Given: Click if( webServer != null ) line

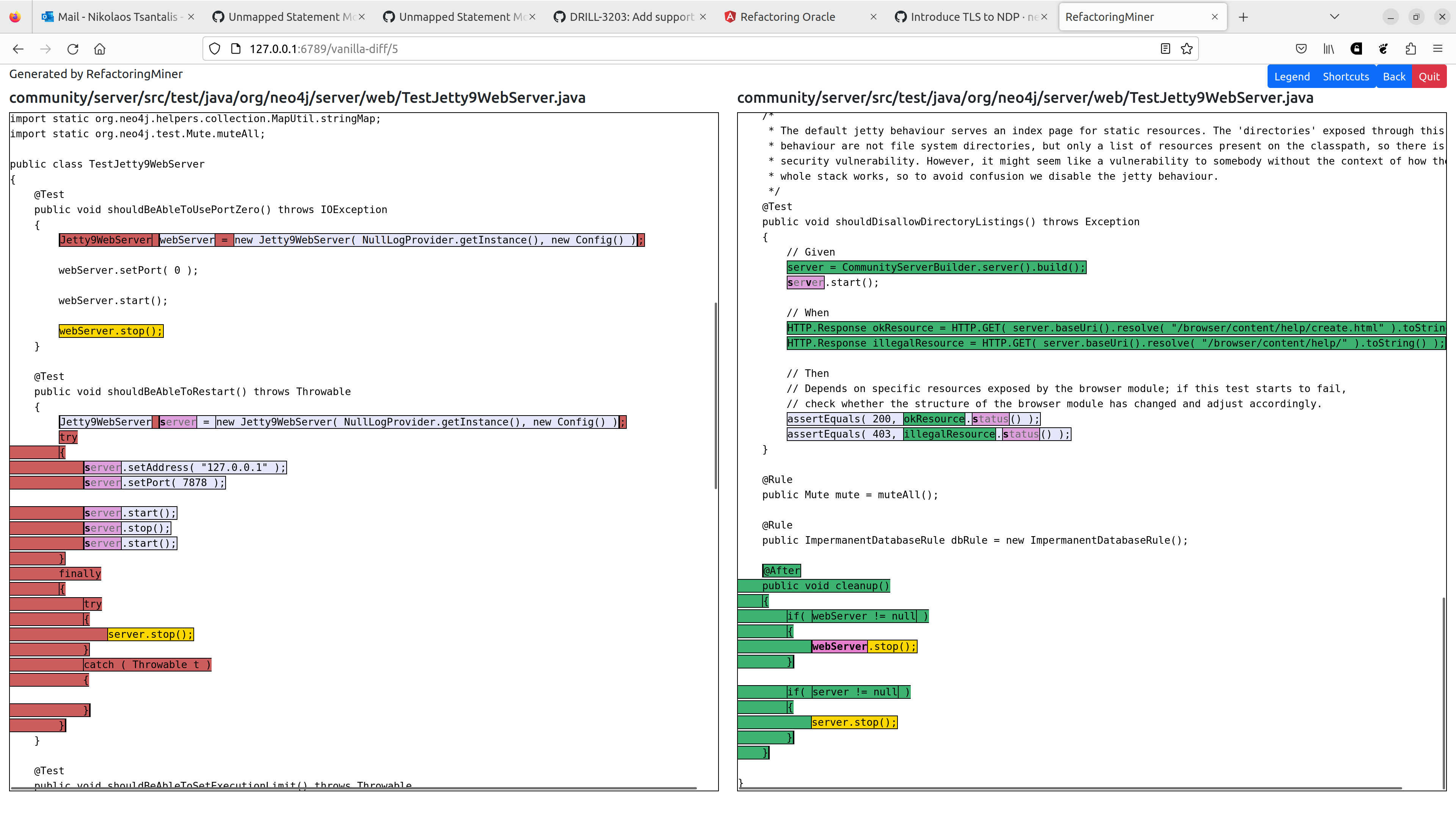Looking at the screenshot, I should (857, 617).
